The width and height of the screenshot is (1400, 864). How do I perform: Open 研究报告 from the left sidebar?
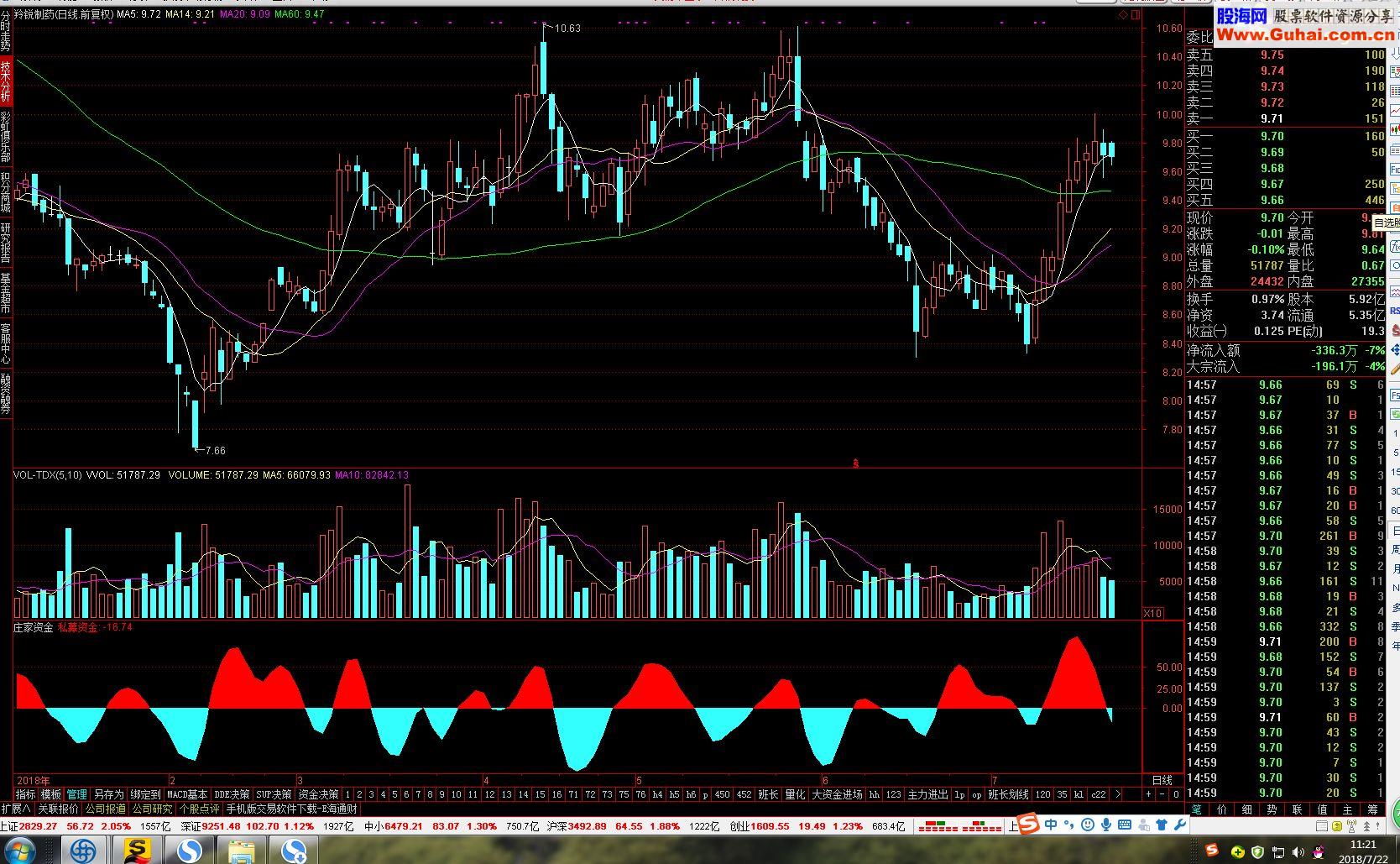[6, 243]
